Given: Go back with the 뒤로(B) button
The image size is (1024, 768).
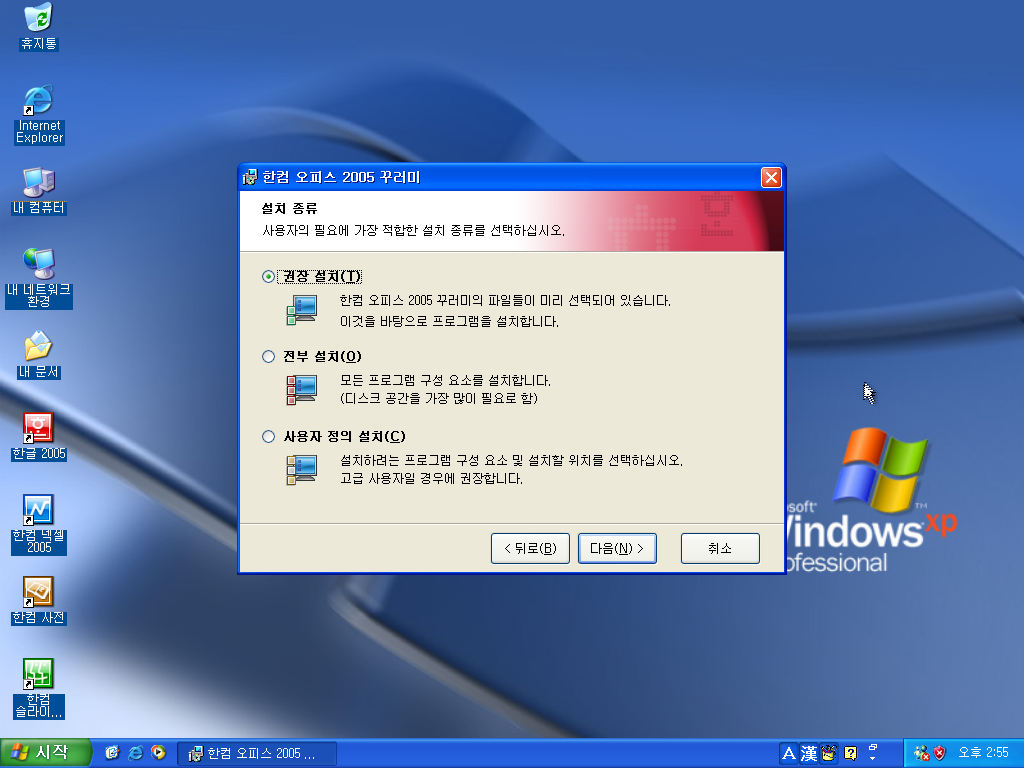Looking at the screenshot, I should (530, 549).
